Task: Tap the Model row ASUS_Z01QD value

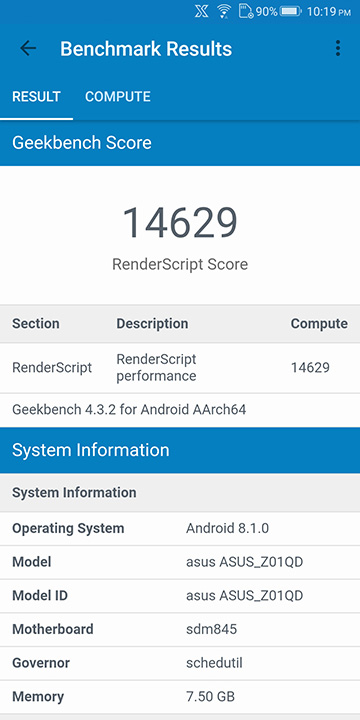Action: [x=244, y=562]
